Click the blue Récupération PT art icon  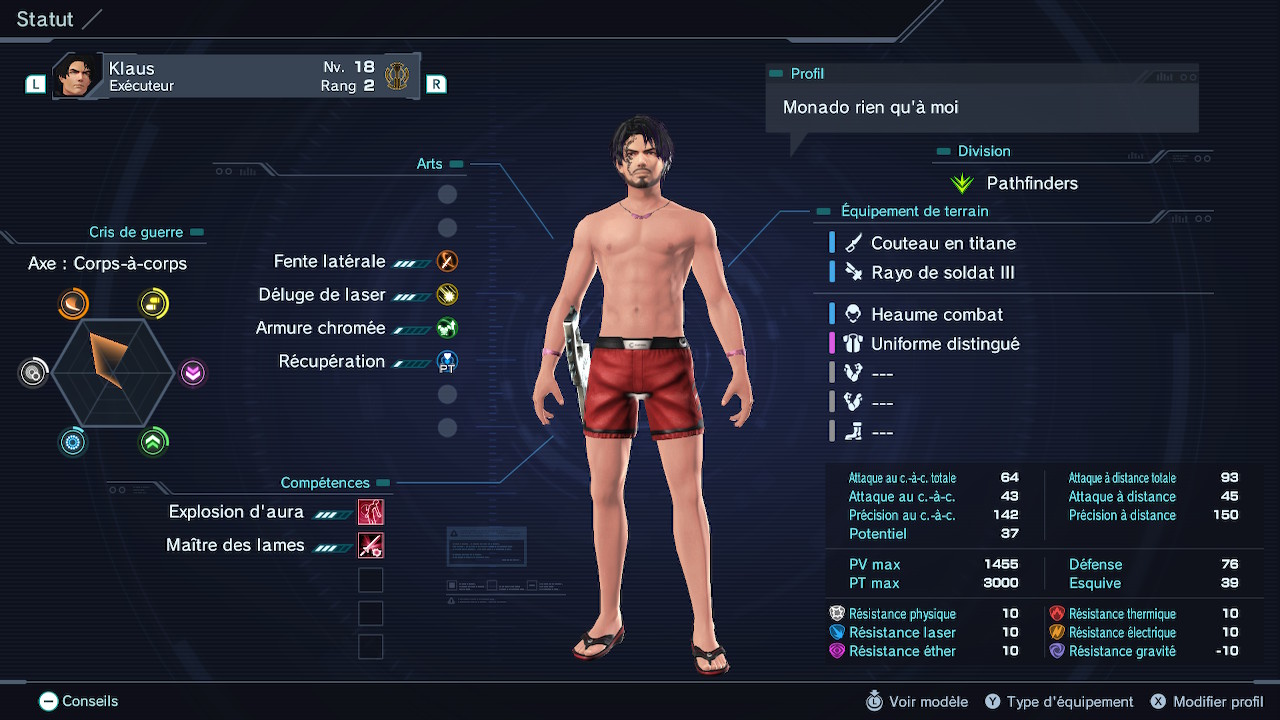[x=447, y=362]
